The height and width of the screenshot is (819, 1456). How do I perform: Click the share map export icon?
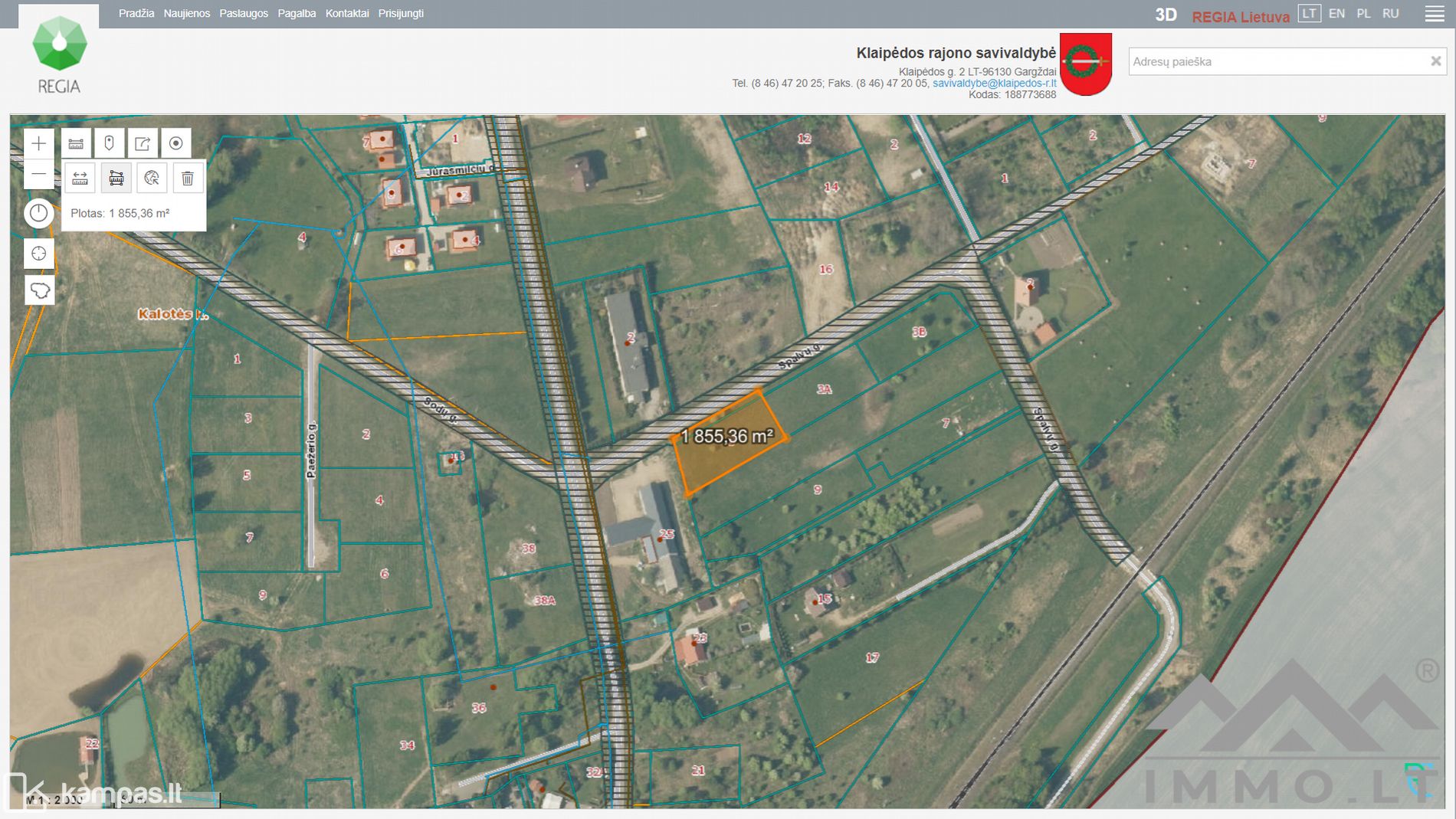(143, 143)
